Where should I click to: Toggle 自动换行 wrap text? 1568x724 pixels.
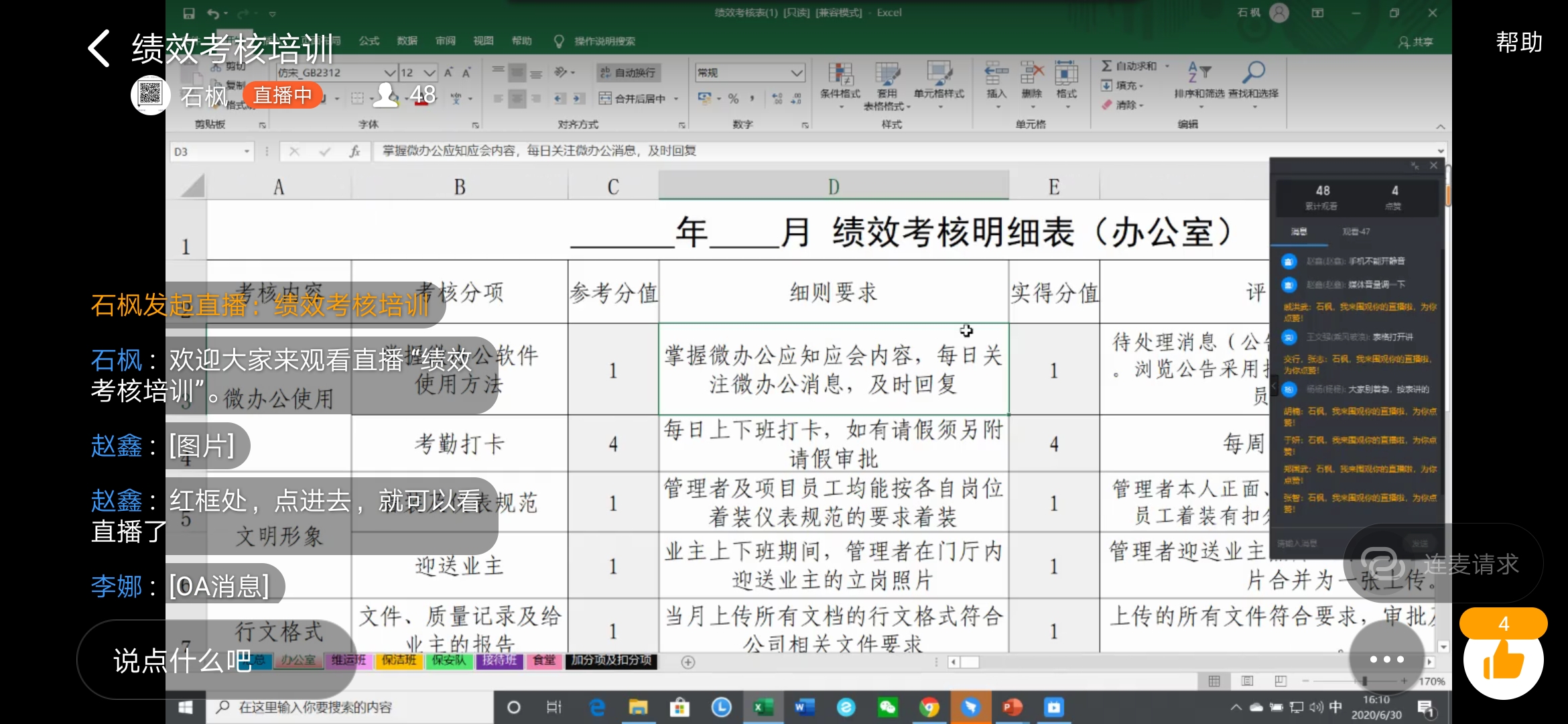[628, 72]
